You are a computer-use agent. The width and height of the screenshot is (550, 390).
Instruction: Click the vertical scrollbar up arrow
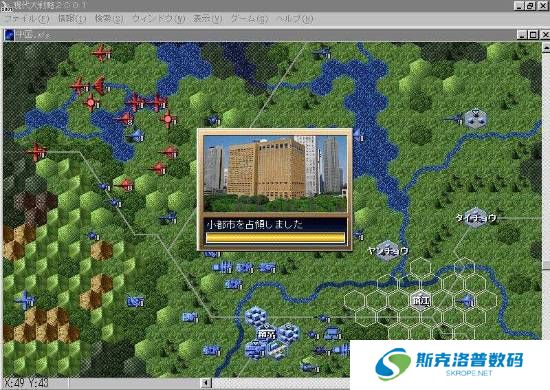coord(546,47)
